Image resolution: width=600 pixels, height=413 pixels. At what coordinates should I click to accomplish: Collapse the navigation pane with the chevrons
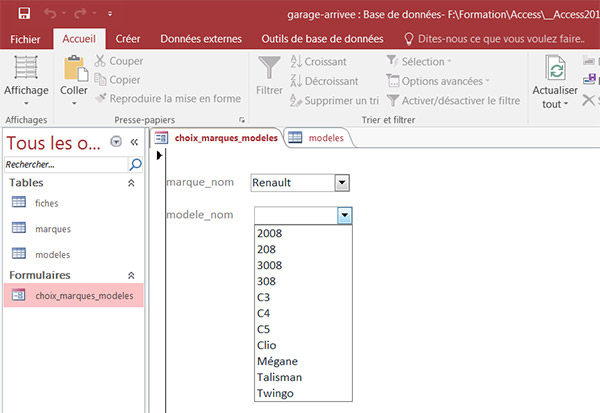click(x=134, y=142)
